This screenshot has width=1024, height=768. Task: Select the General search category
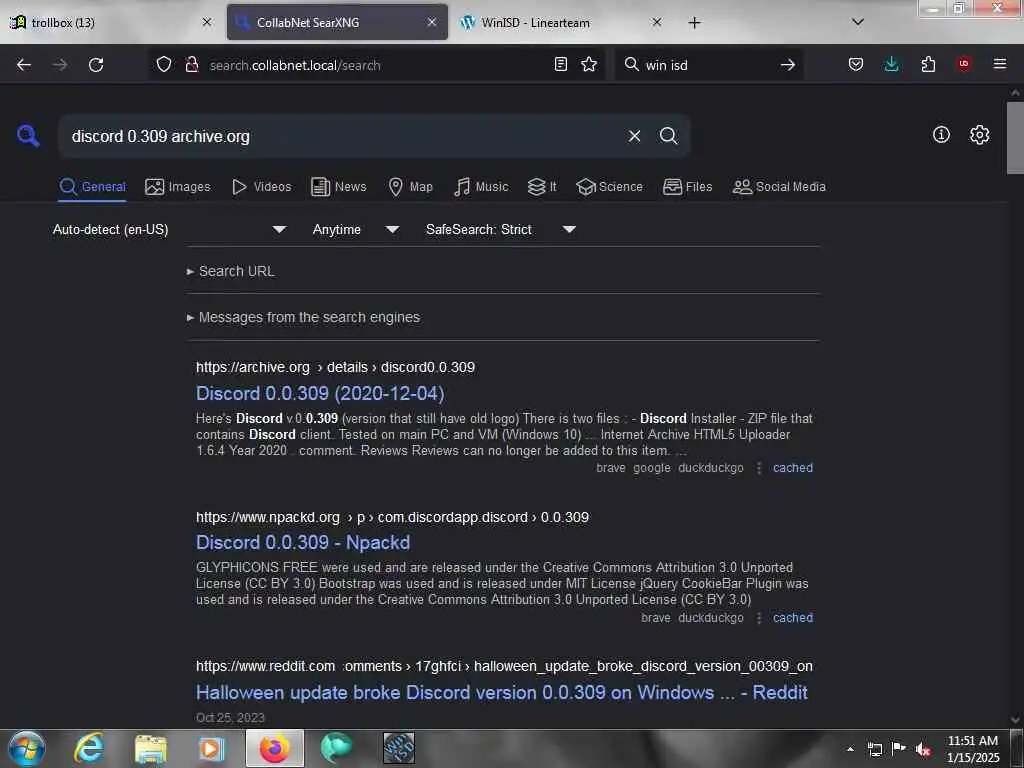tap(92, 187)
